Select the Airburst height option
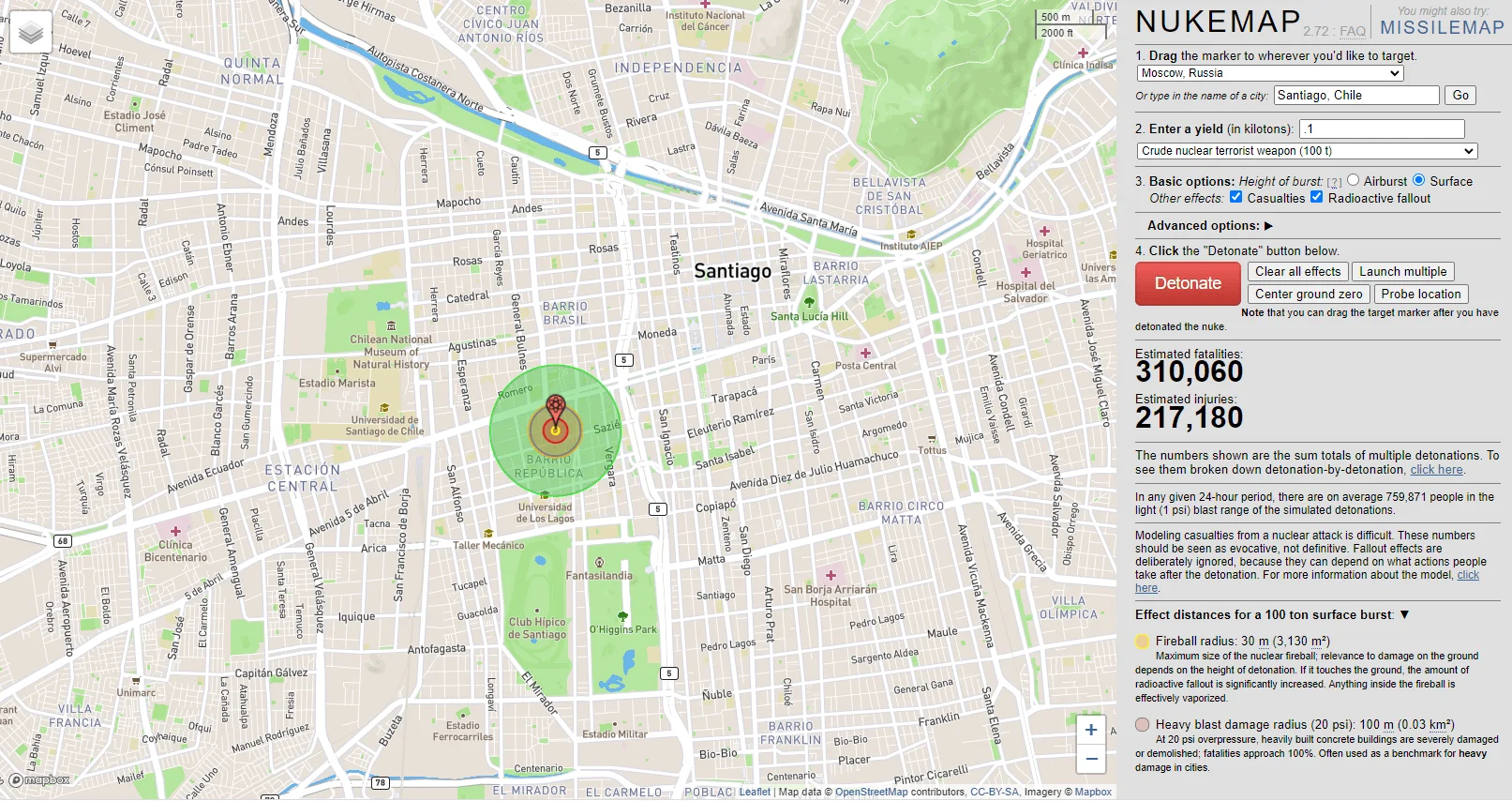This screenshot has width=1512, height=801. pos(1353,180)
